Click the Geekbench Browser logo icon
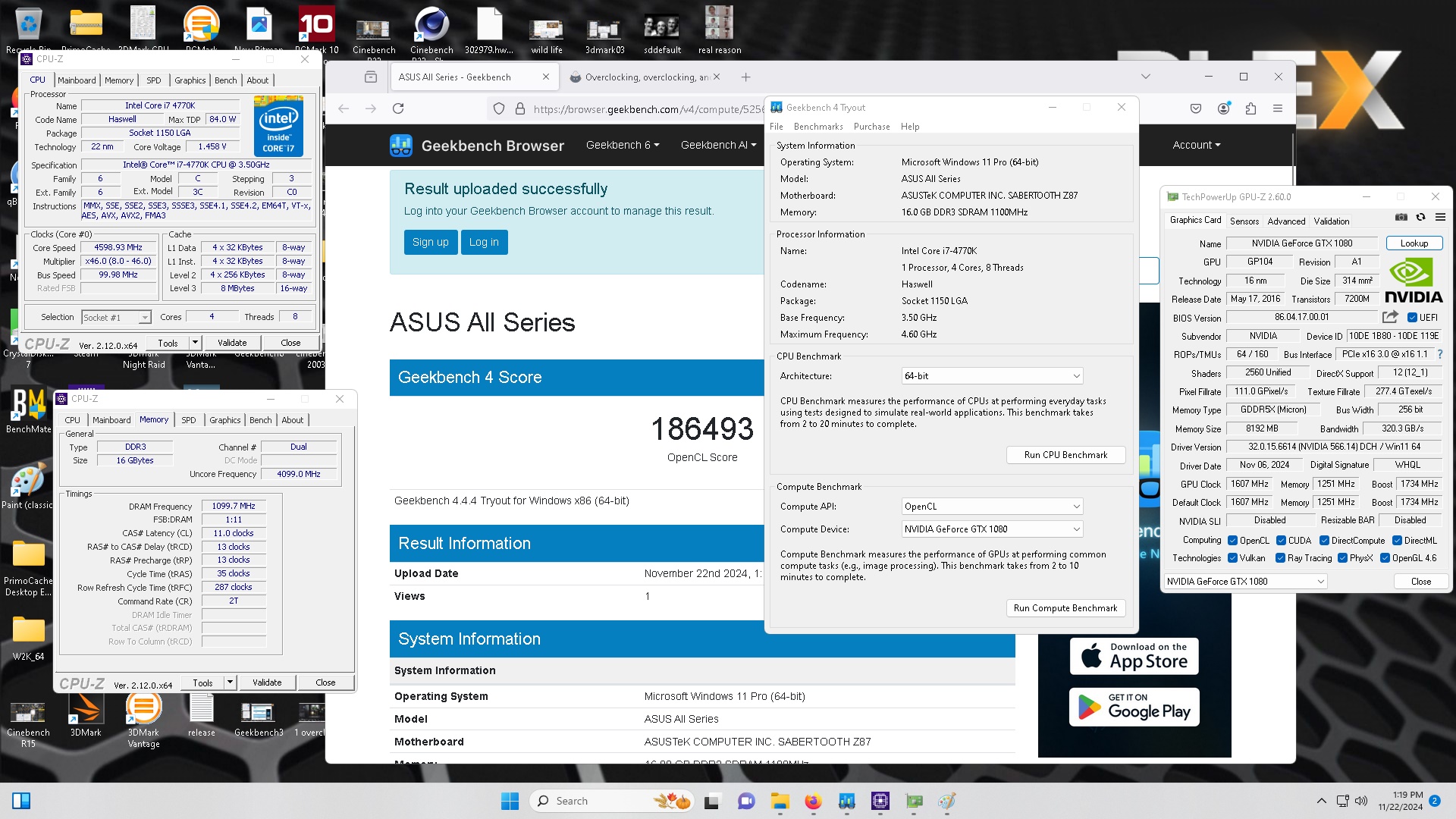The height and width of the screenshot is (819, 1456). (401, 146)
